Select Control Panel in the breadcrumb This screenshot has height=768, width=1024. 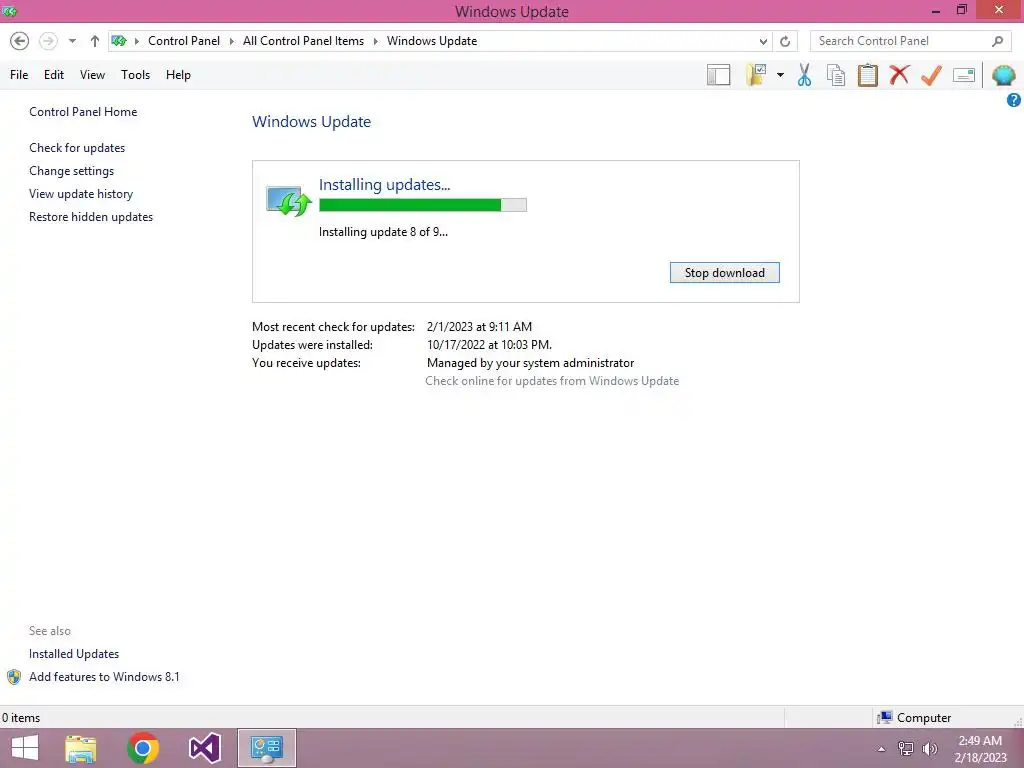(x=184, y=41)
